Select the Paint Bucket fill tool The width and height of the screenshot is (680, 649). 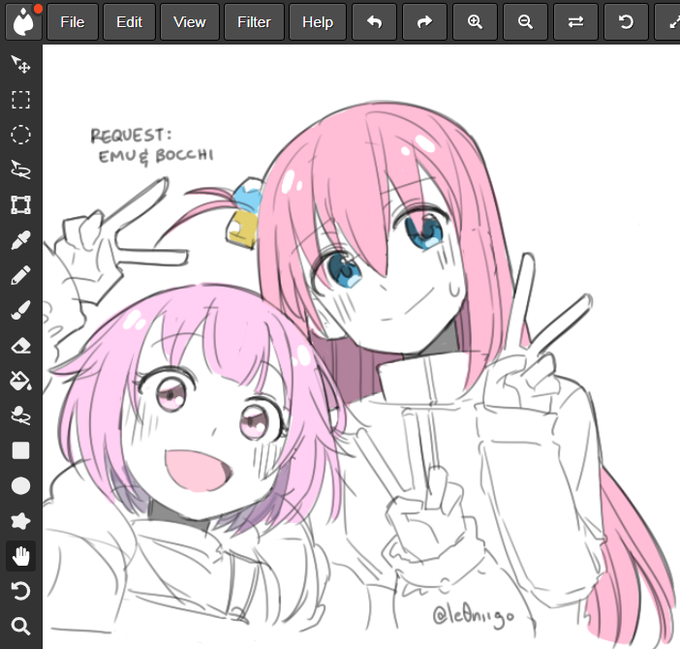[x=21, y=381]
